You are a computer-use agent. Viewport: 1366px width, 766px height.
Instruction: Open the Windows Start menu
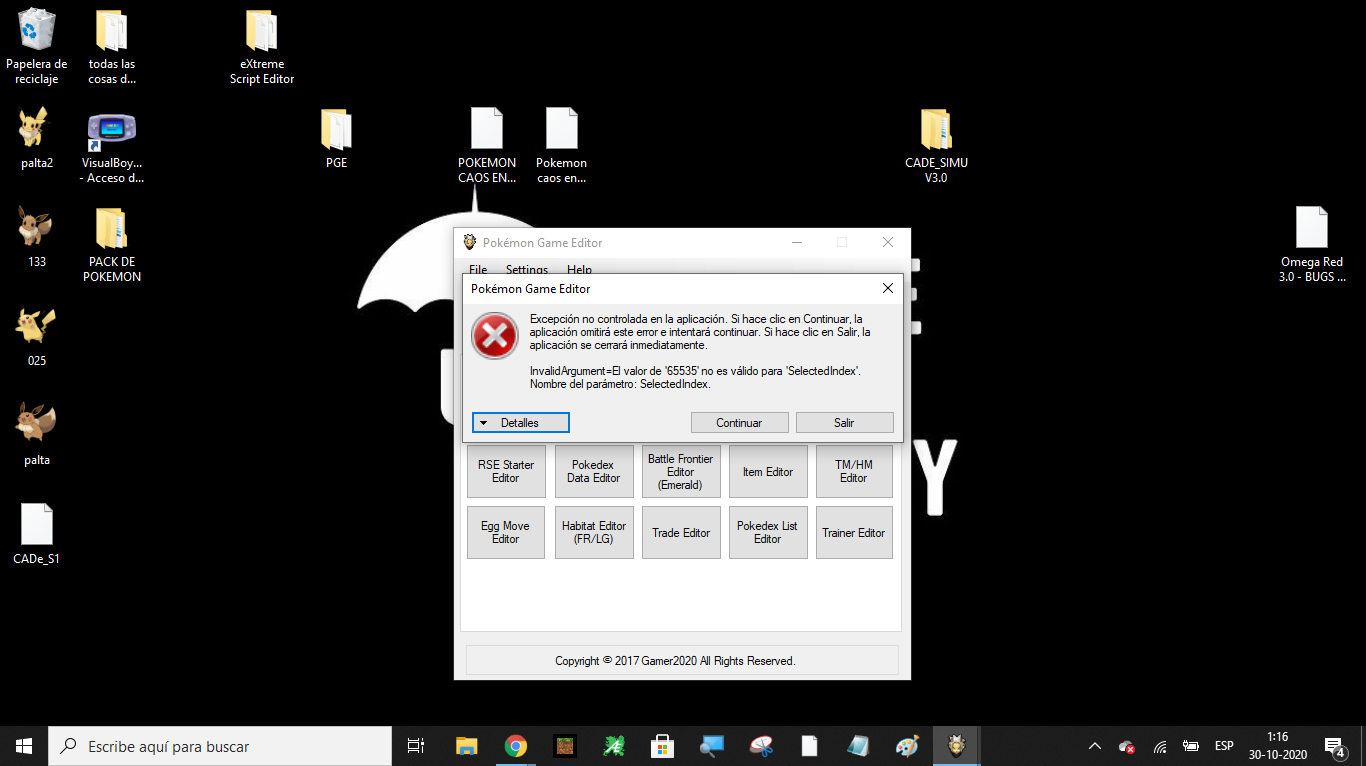click(x=24, y=746)
